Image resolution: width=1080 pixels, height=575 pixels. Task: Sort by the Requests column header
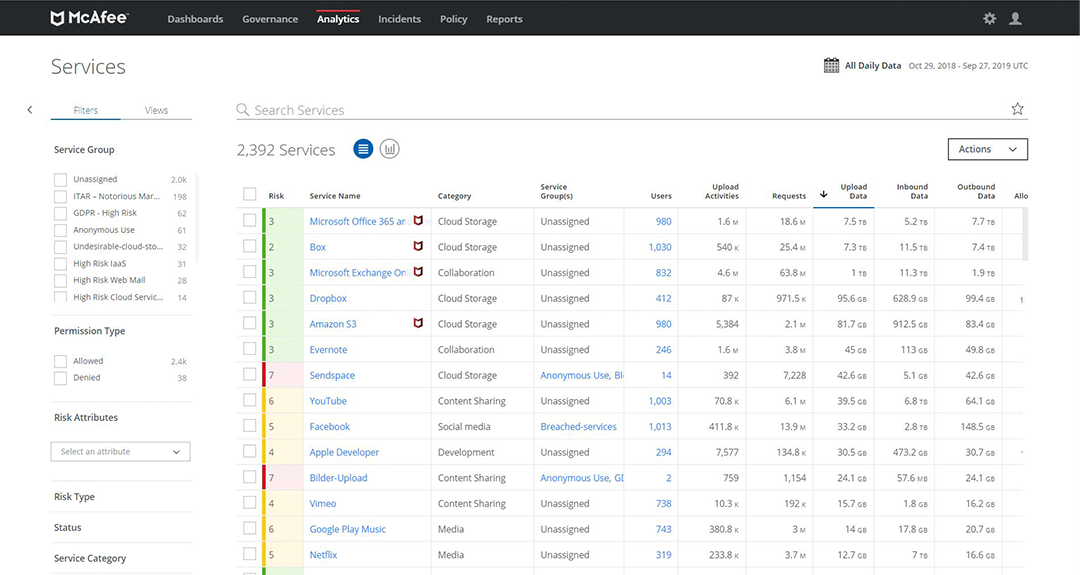tap(789, 196)
